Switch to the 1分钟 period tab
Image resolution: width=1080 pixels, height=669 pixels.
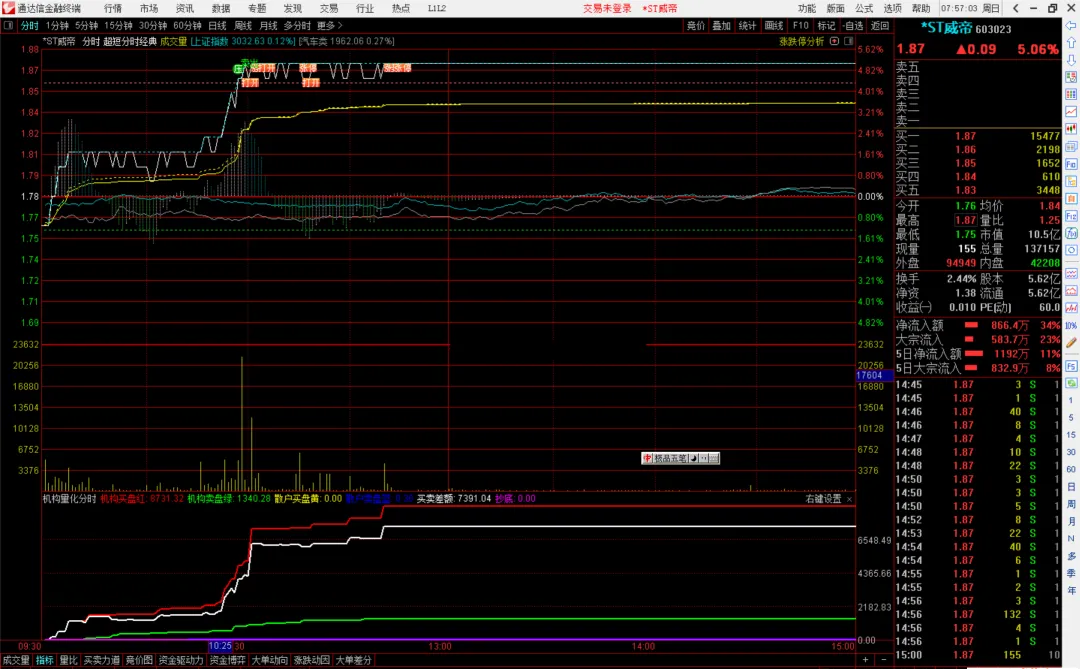(57, 25)
